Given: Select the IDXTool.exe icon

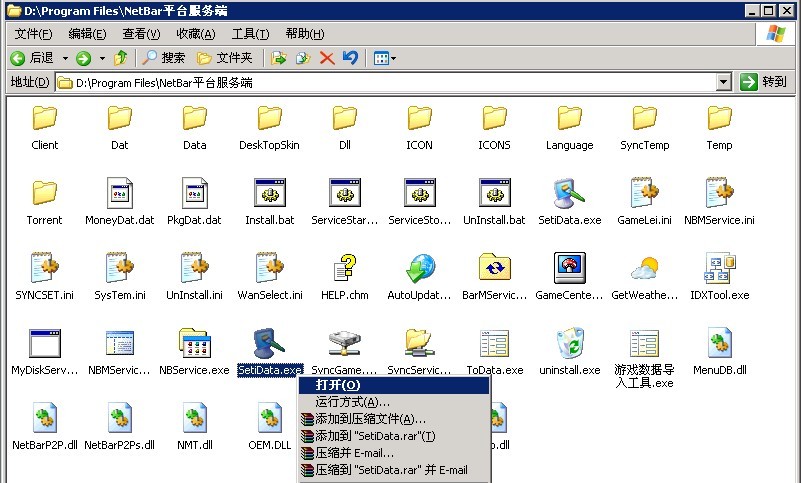Looking at the screenshot, I should tap(719, 267).
